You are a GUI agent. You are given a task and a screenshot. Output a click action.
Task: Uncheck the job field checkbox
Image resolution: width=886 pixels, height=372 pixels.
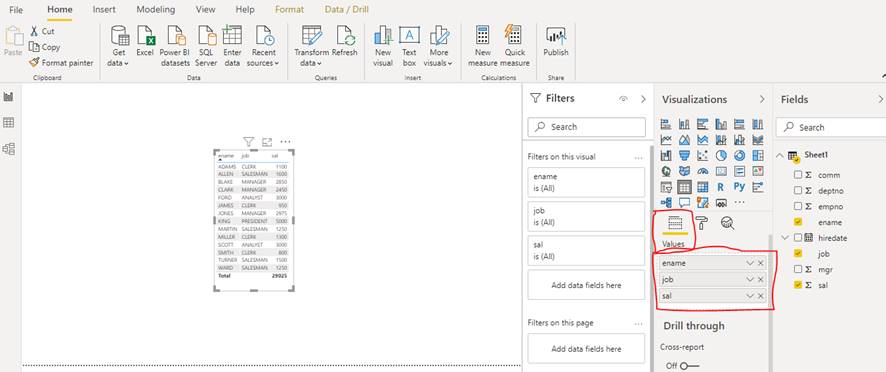point(798,254)
